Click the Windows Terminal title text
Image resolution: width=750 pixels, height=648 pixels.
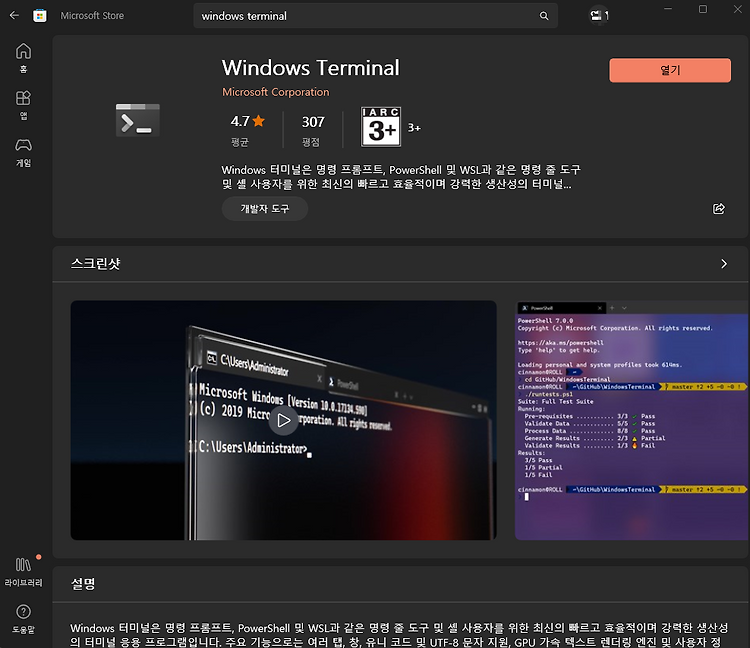311,67
